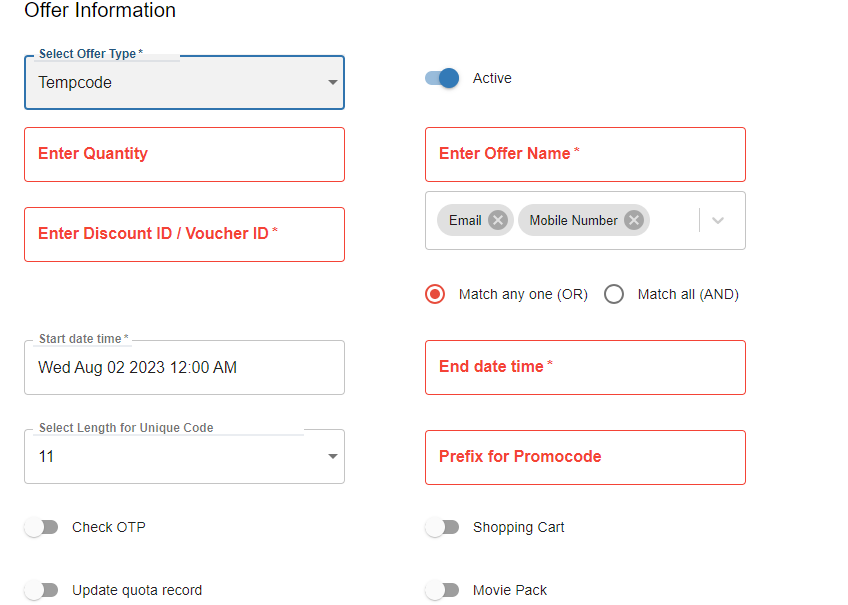Click the Email chip label
This screenshot has width=848, height=605.
(465, 221)
